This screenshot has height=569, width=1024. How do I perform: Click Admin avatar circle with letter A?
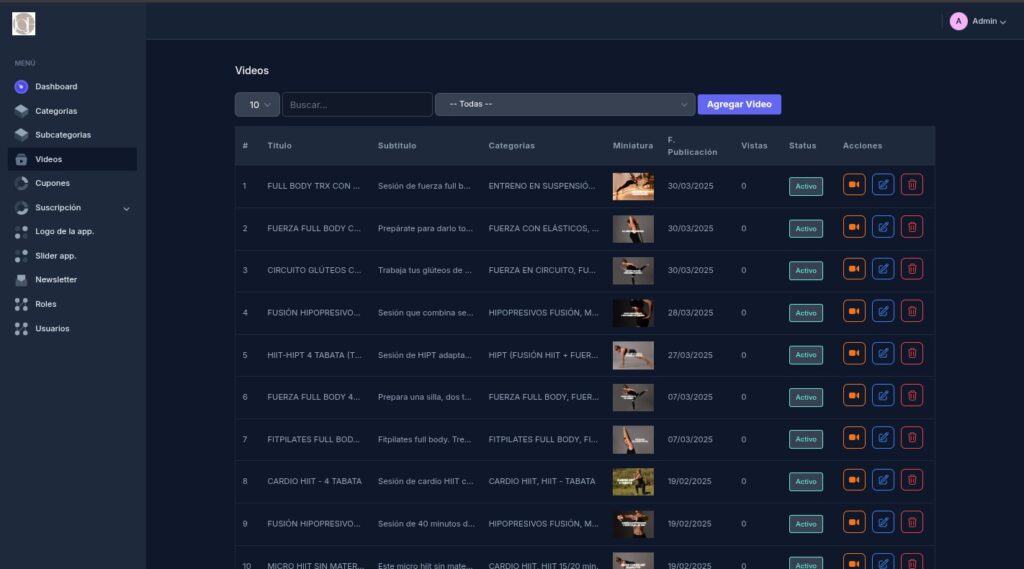[958, 22]
